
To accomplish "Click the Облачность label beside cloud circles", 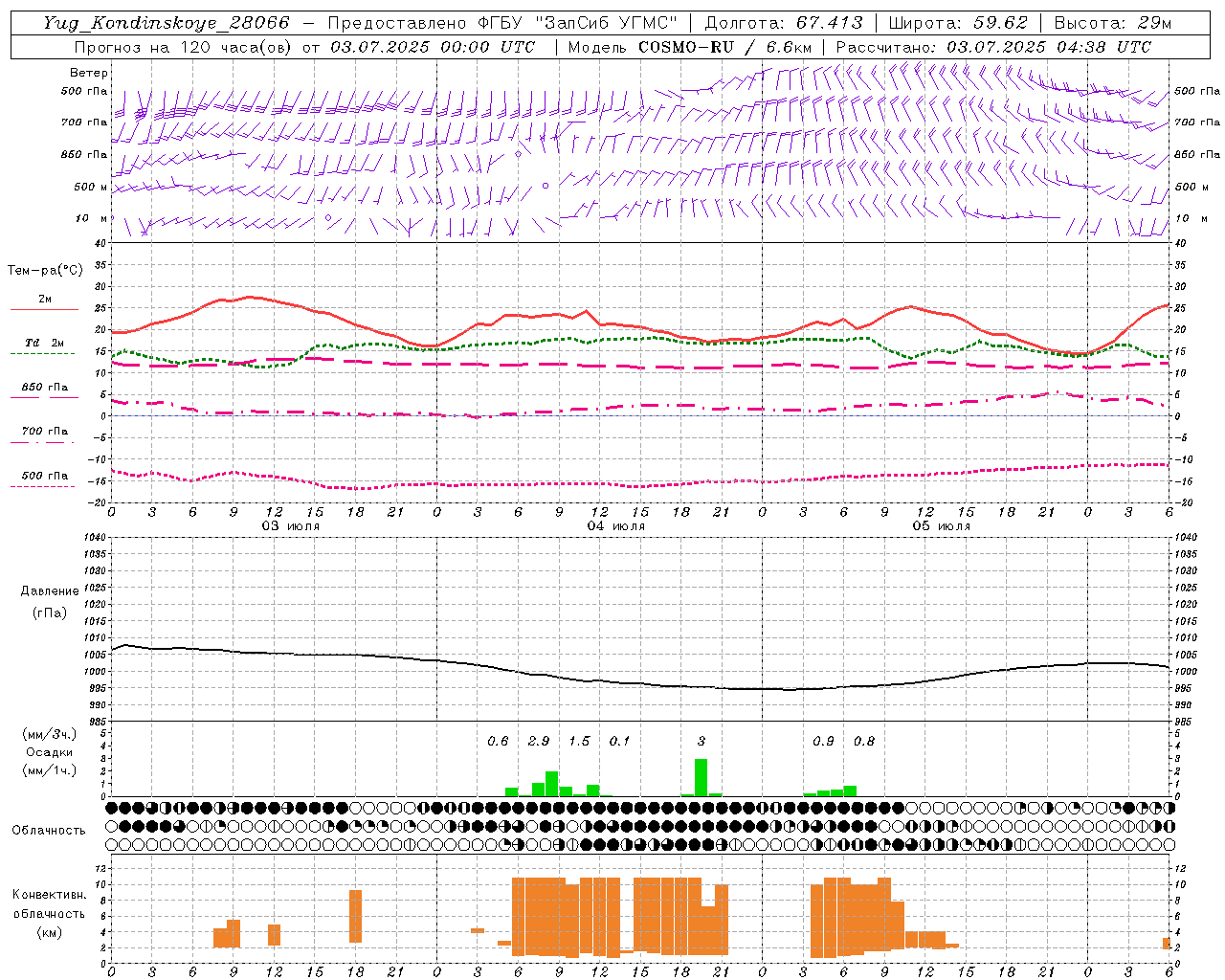I will pyautogui.click(x=49, y=830).
